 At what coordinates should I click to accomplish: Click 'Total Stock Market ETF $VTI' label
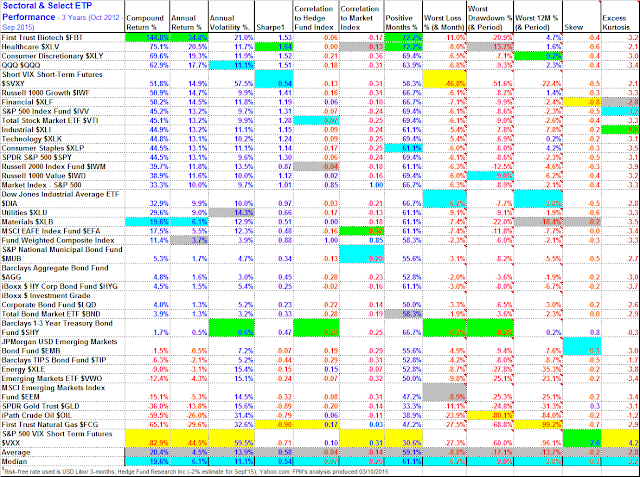coord(50,120)
